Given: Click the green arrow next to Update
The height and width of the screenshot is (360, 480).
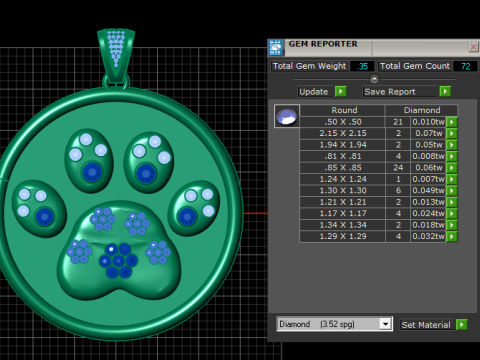Looking at the screenshot, I should (341, 91).
